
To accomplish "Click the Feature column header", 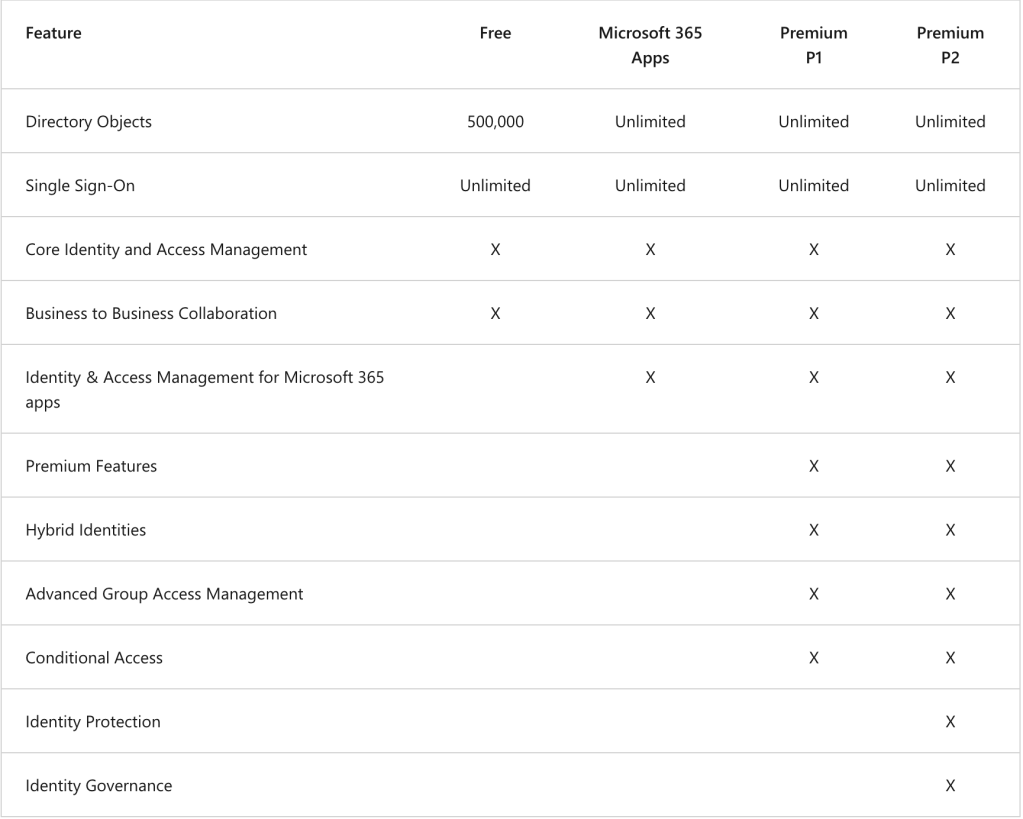I will click(53, 33).
